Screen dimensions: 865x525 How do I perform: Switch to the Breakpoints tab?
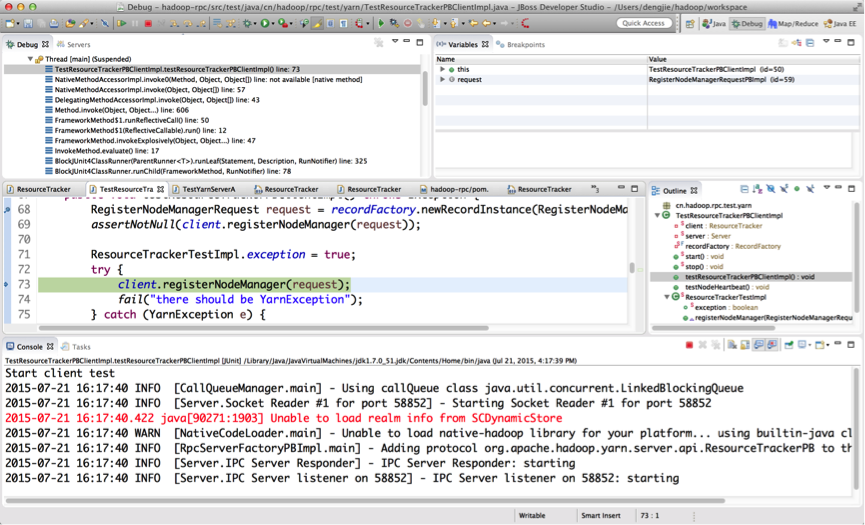[x=520, y=45]
